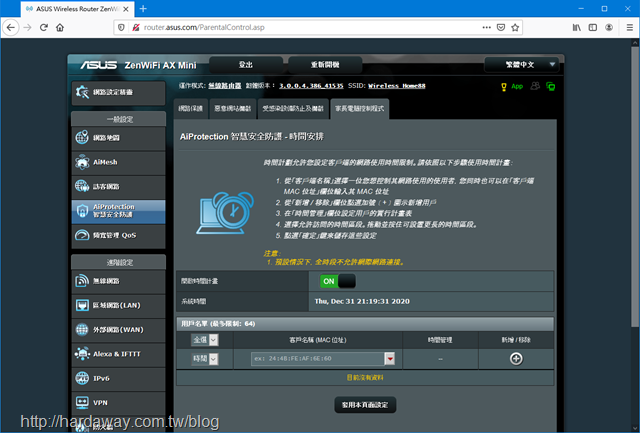Open the LAN settings page
640x433 pixels.
click(119, 305)
